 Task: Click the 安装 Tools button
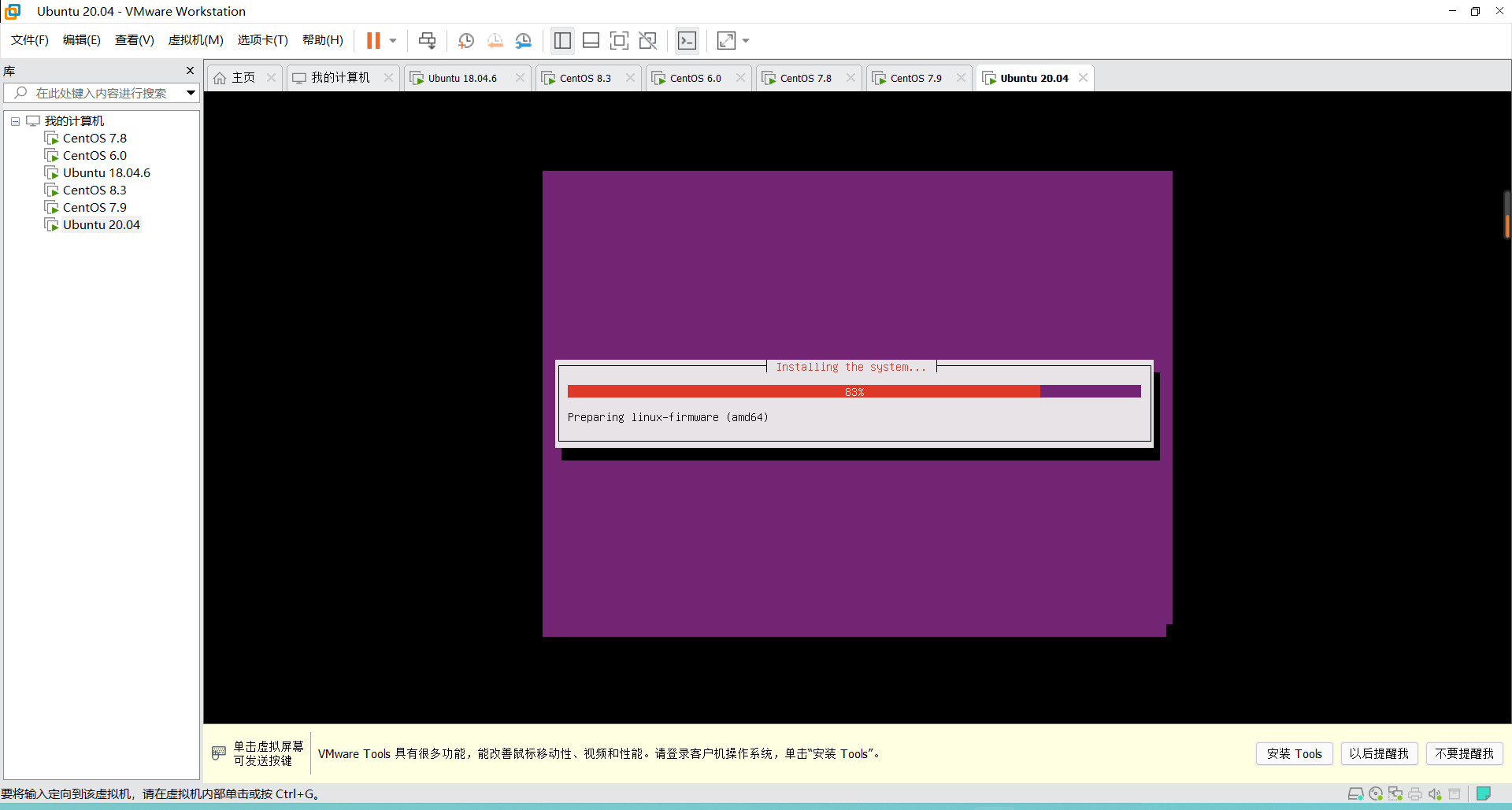[1295, 753]
